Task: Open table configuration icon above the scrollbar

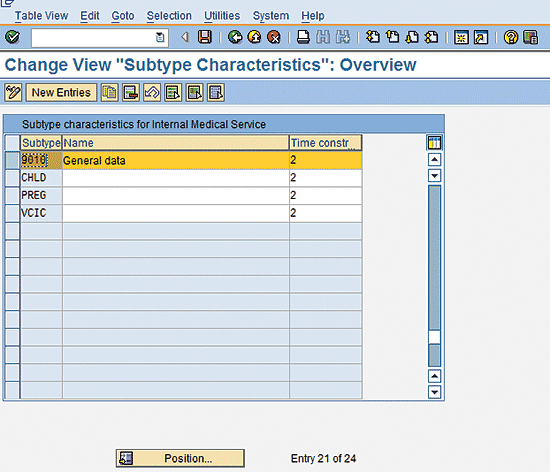Action: pyautogui.click(x=434, y=143)
